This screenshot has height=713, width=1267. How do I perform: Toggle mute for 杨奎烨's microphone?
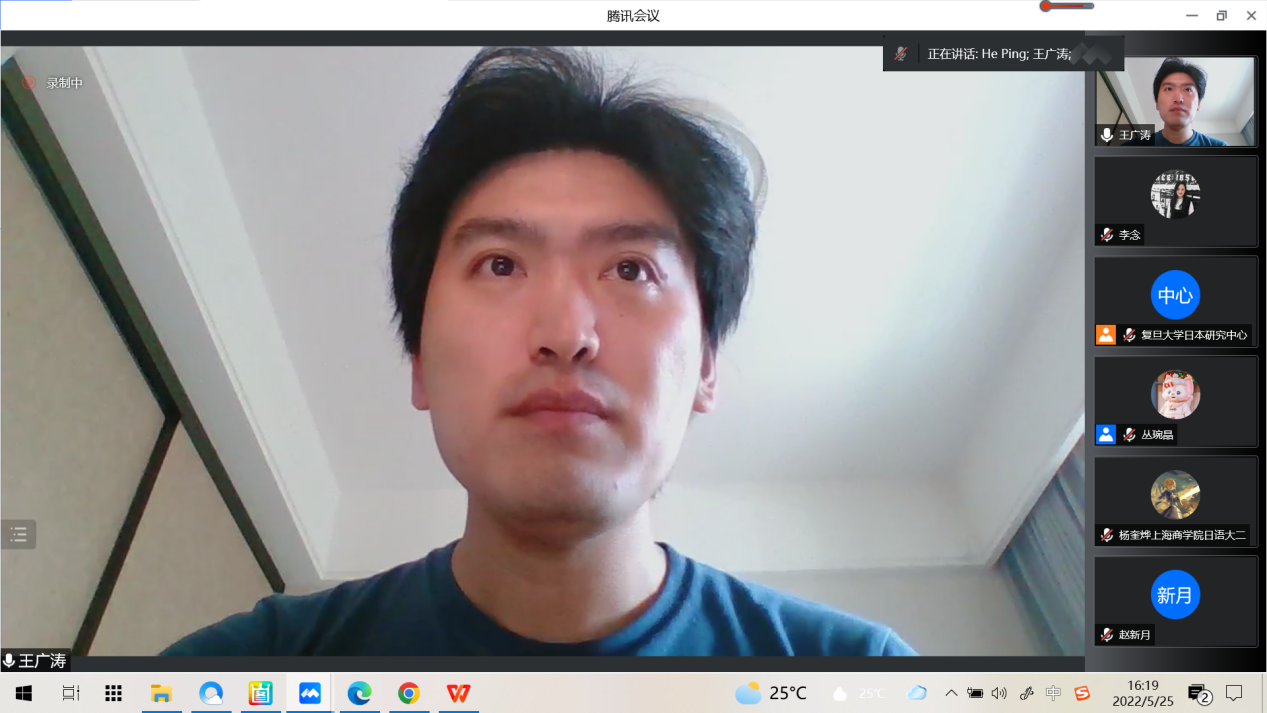coord(1105,535)
